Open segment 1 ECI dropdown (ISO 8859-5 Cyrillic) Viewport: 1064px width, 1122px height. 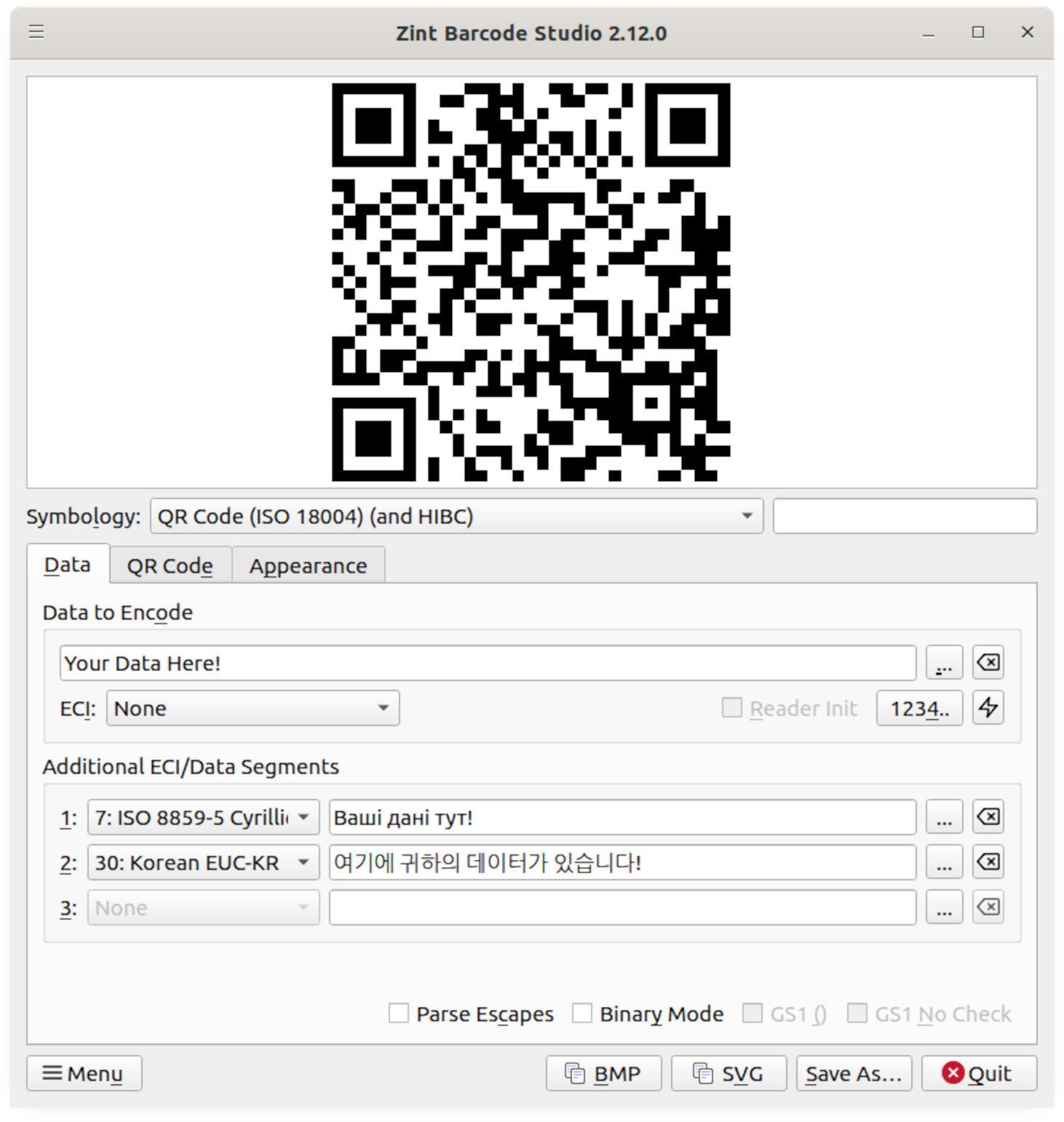(203, 817)
